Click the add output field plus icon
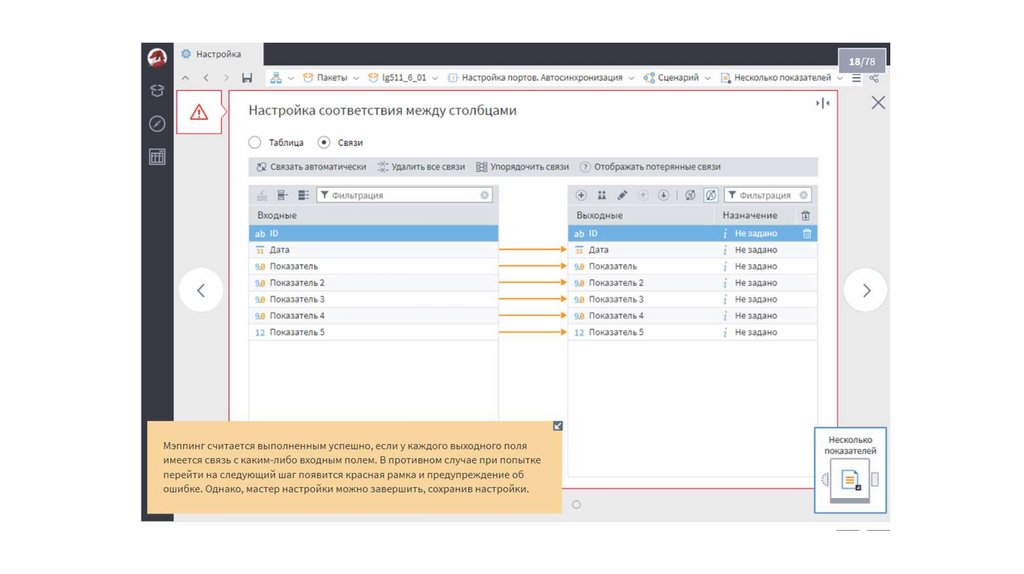The image size is (1024, 574). tap(581, 195)
